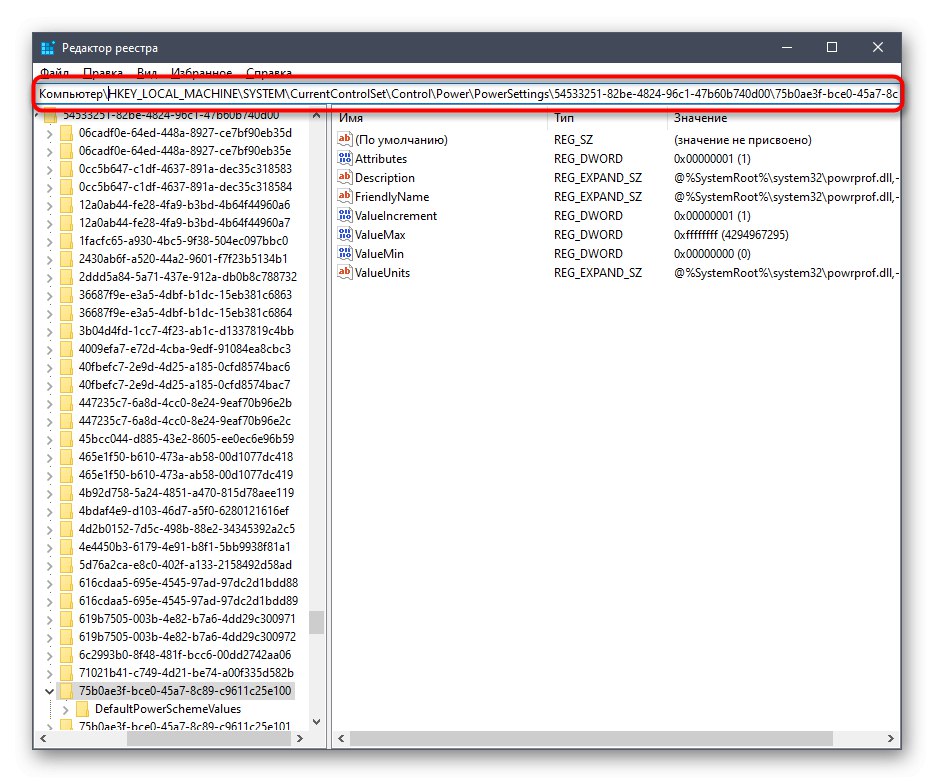934x782 pixels.
Task: Select the ValueMax value name
Action: click(x=380, y=235)
